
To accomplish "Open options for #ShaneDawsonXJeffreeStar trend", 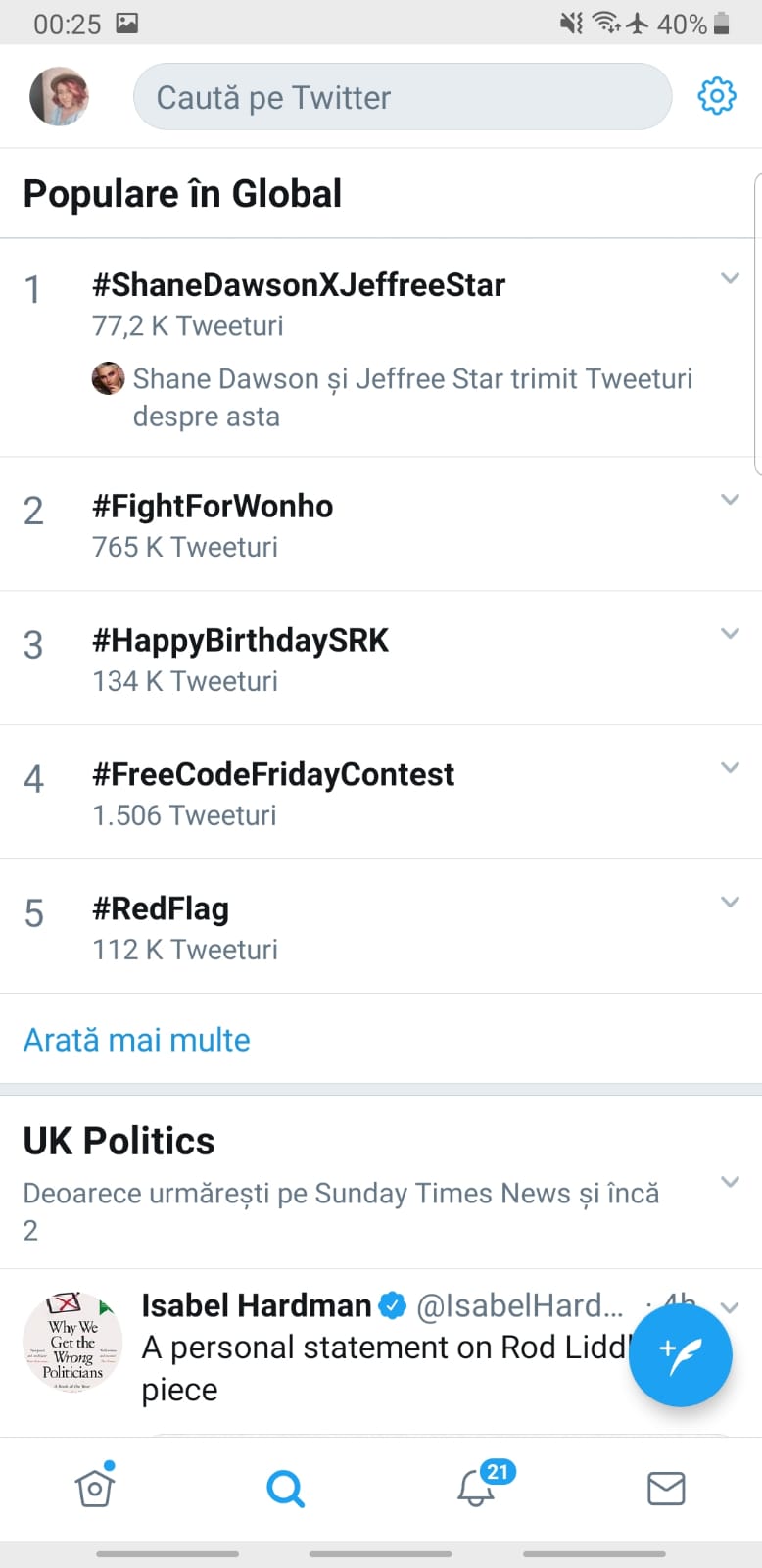I will click(x=730, y=278).
